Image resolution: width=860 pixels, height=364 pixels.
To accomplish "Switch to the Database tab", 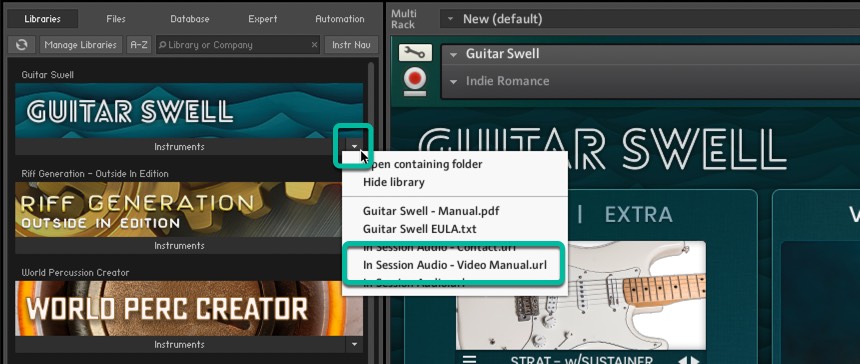I will [x=190, y=19].
